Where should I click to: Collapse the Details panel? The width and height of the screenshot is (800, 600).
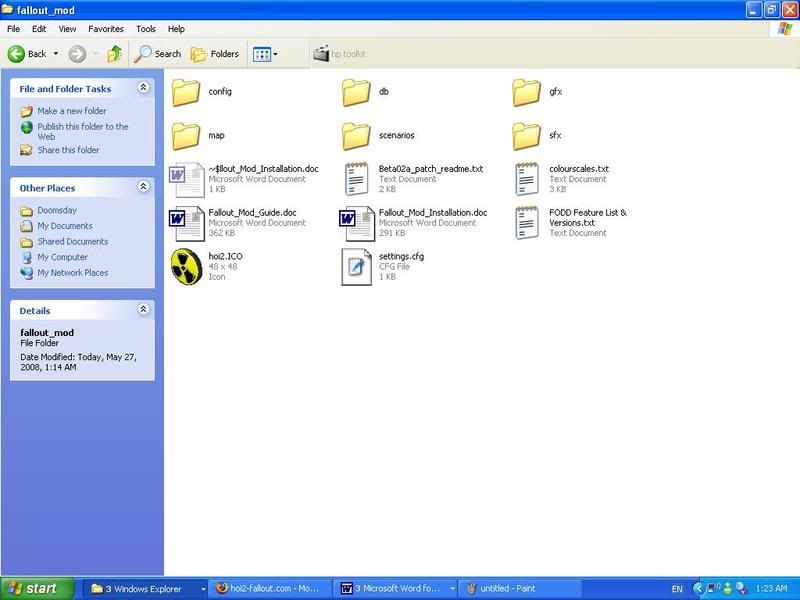click(143, 310)
